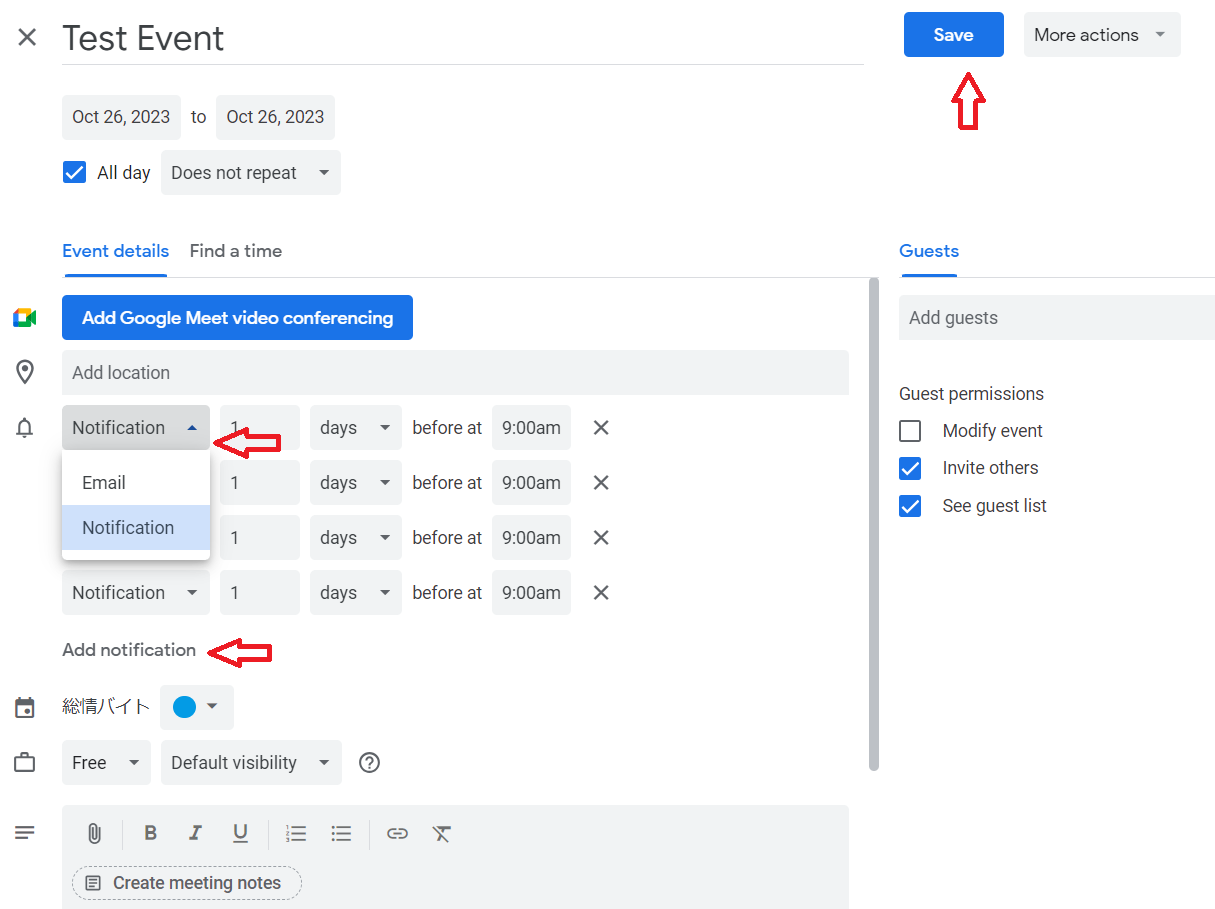1215x909 pixels.
Task: Click the Add location field
Action: click(455, 373)
